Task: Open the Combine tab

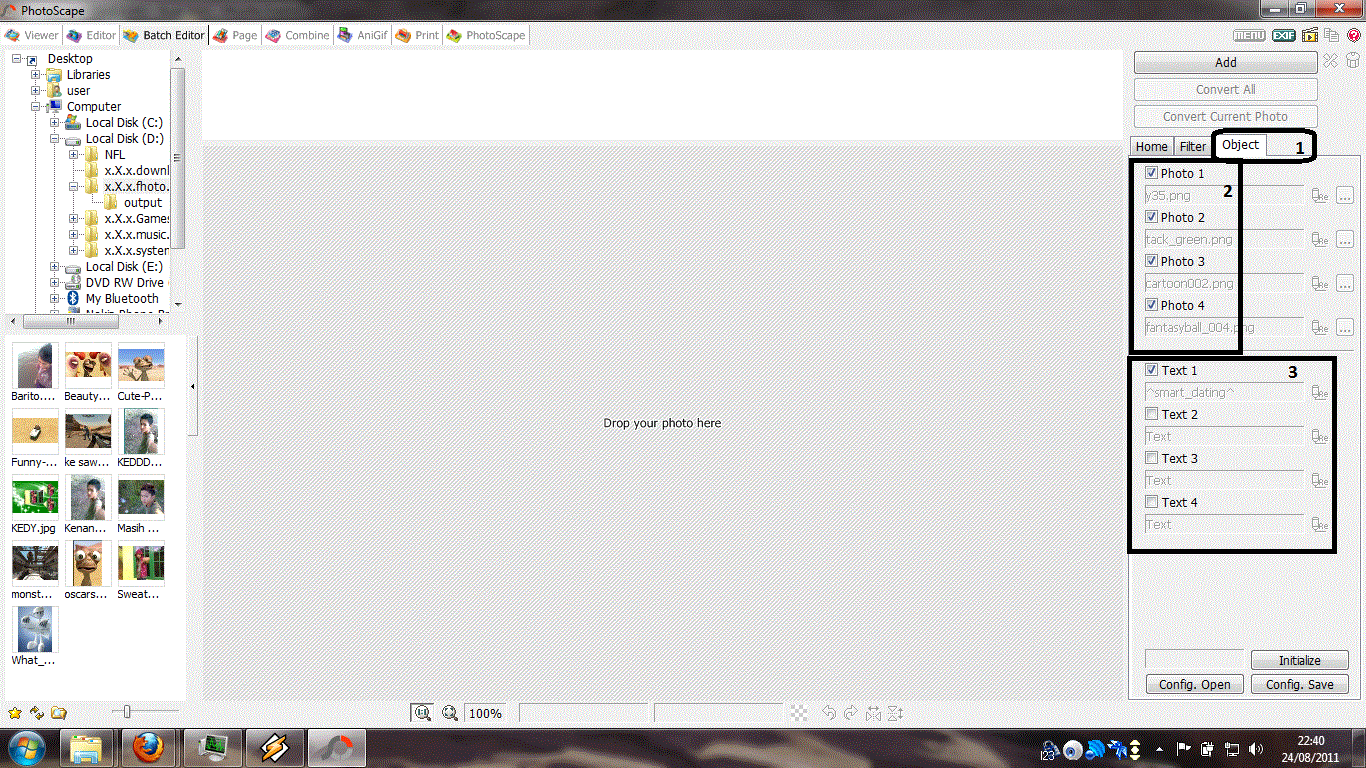Action: [x=297, y=35]
